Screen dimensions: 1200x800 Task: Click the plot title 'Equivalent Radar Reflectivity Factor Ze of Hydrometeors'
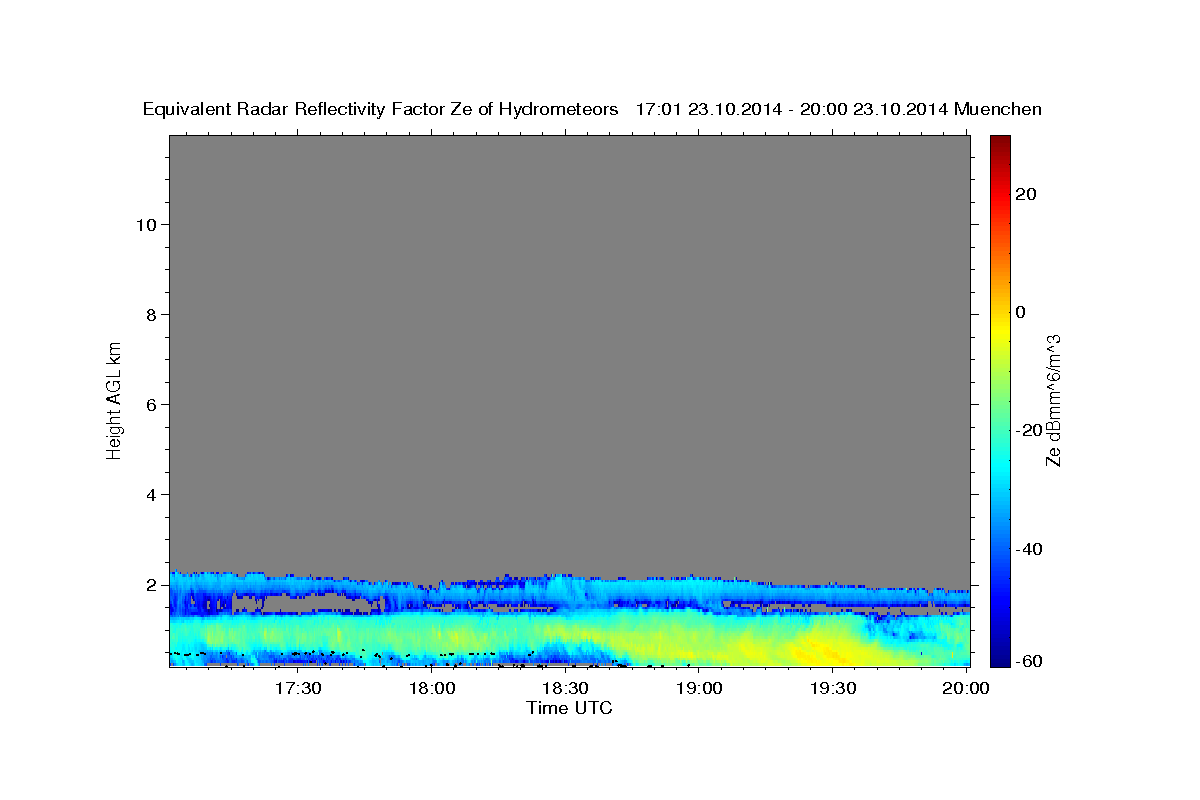coord(381,109)
